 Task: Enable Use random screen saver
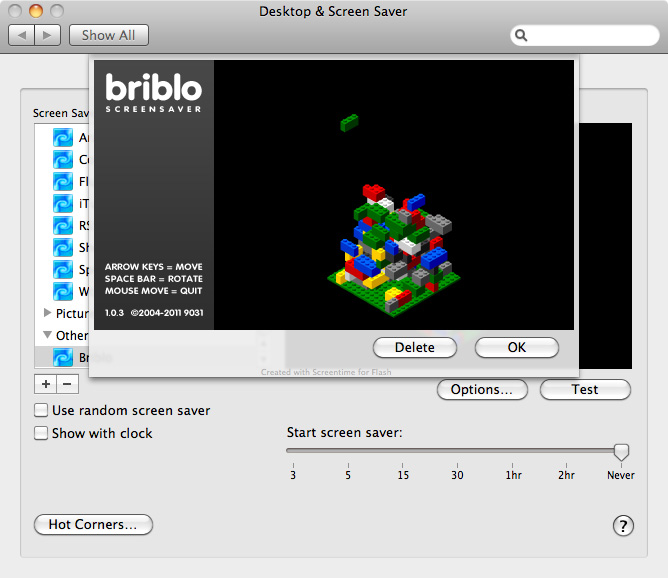(x=41, y=410)
